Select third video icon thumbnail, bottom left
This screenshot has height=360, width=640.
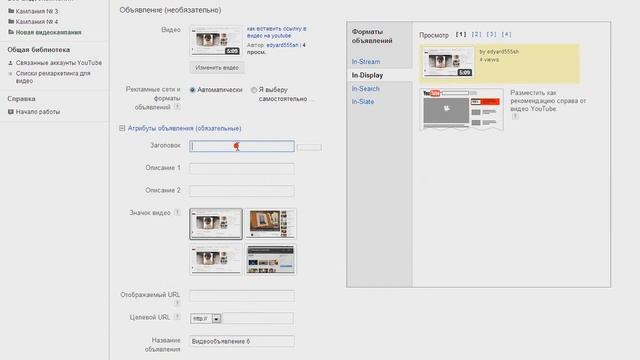point(216,260)
